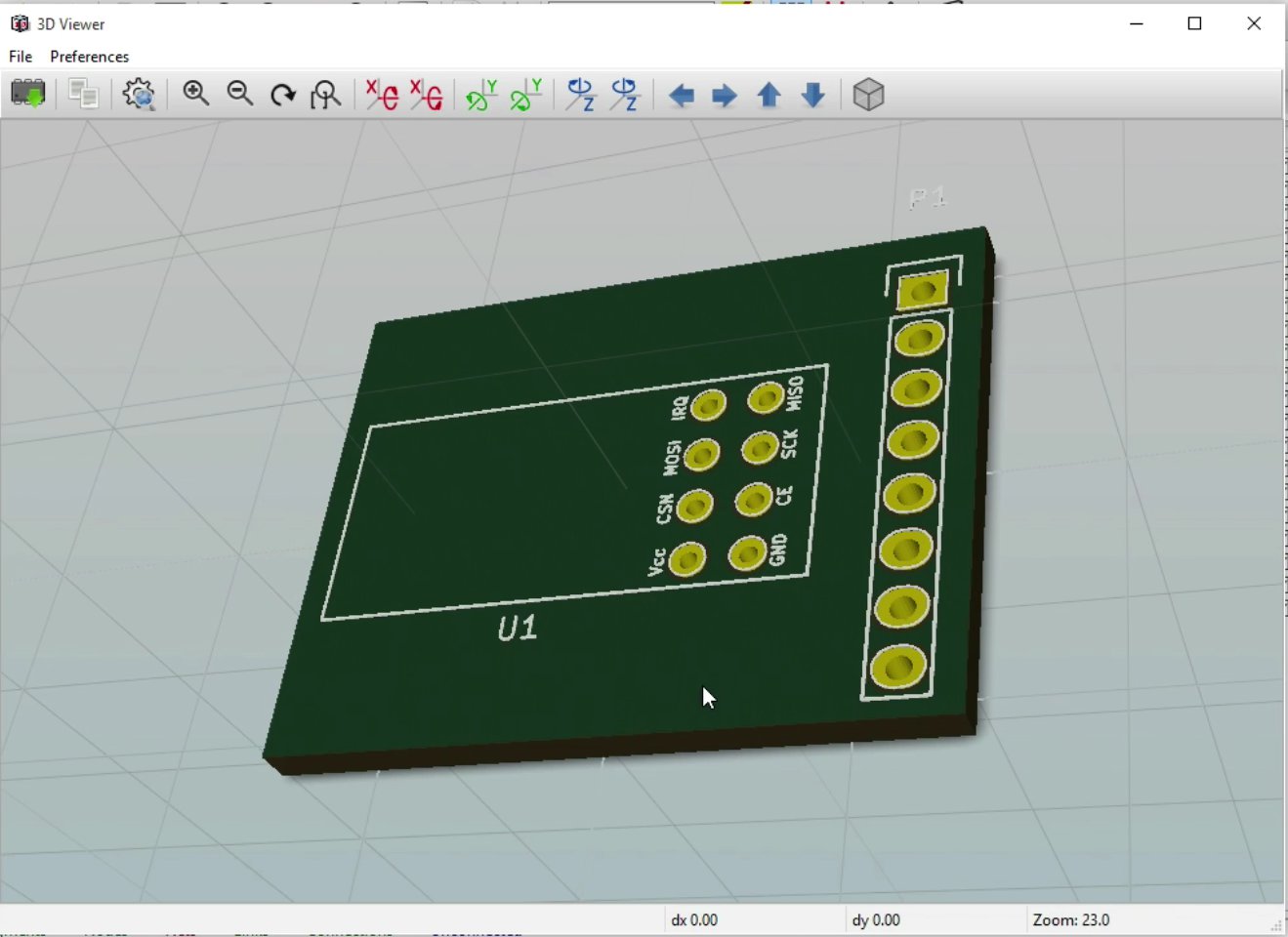This screenshot has width=1288, height=937.
Task: Move the board right using blue arrow
Action: click(x=724, y=95)
